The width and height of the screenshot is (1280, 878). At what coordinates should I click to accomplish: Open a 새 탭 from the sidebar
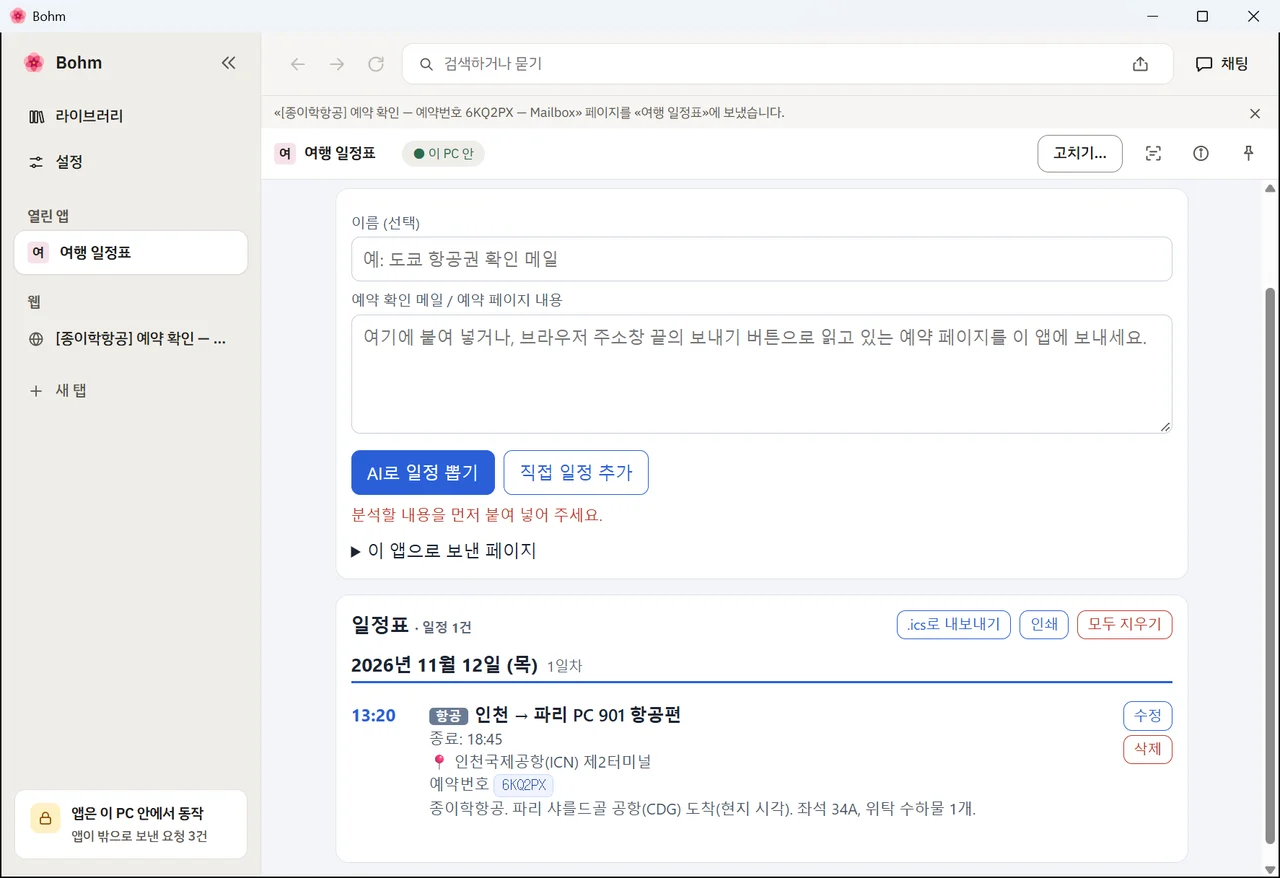click(130, 390)
